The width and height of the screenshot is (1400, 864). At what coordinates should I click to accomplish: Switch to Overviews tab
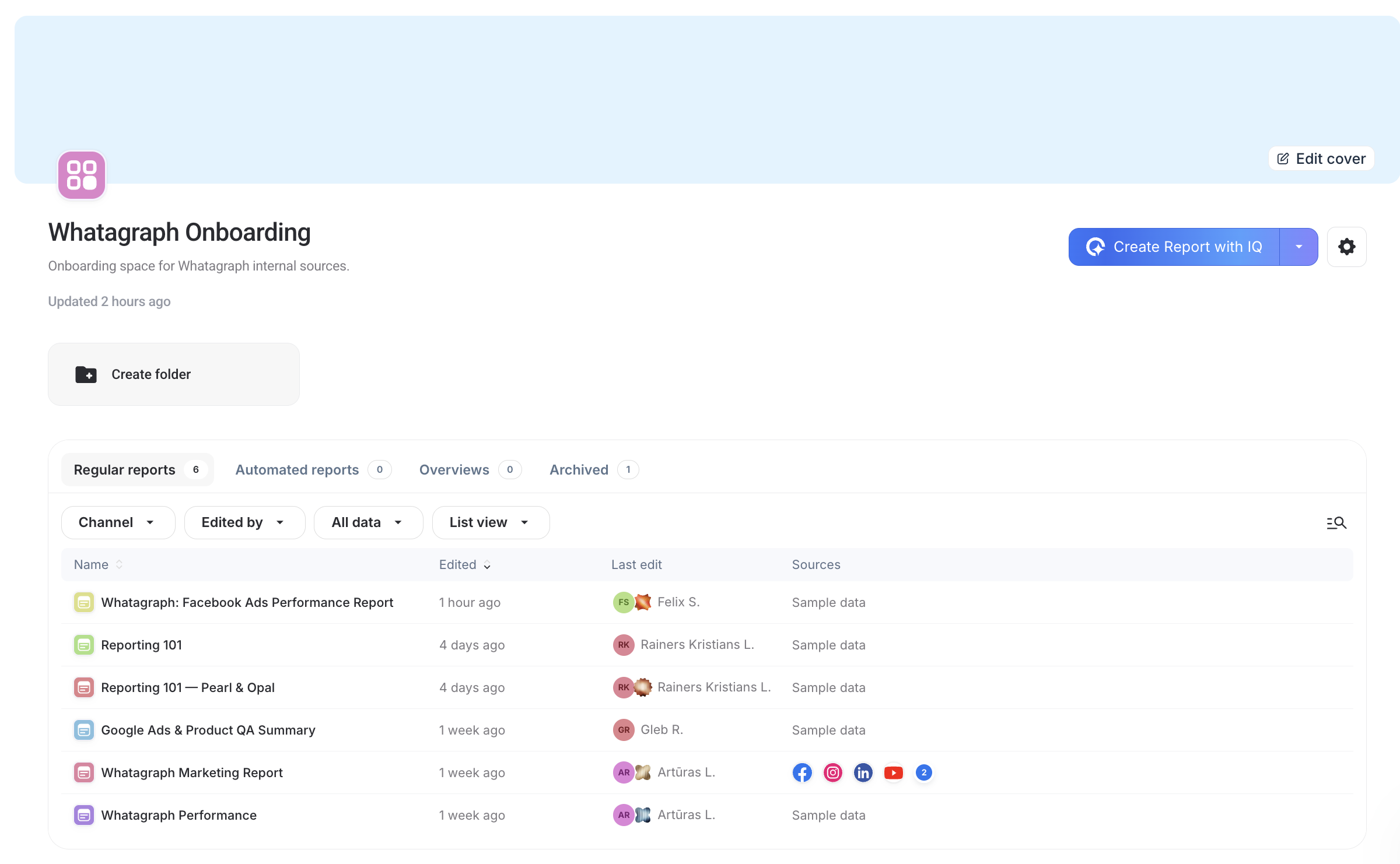[x=470, y=469]
